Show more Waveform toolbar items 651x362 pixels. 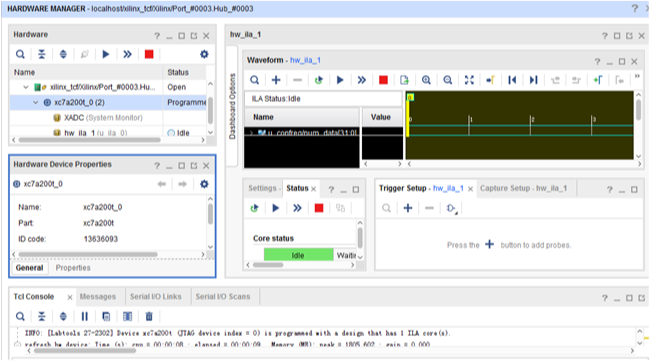coord(637,76)
